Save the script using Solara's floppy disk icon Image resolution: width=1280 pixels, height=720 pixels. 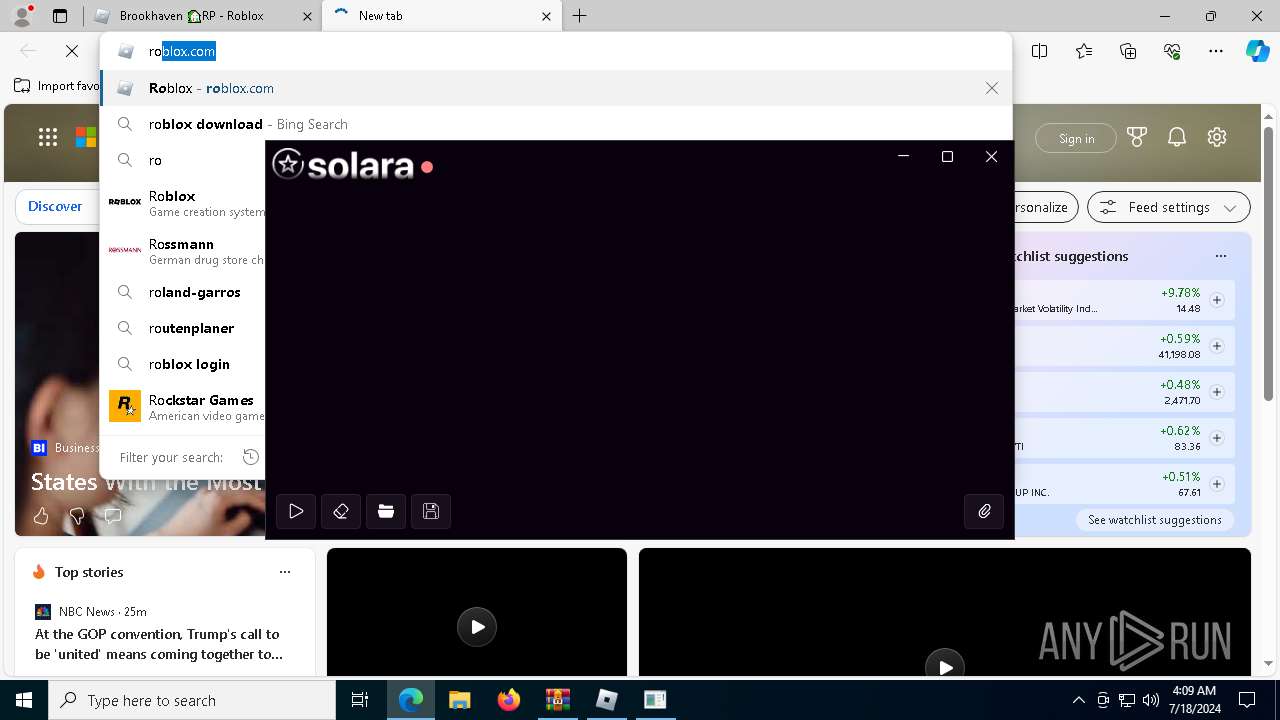click(431, 511)
